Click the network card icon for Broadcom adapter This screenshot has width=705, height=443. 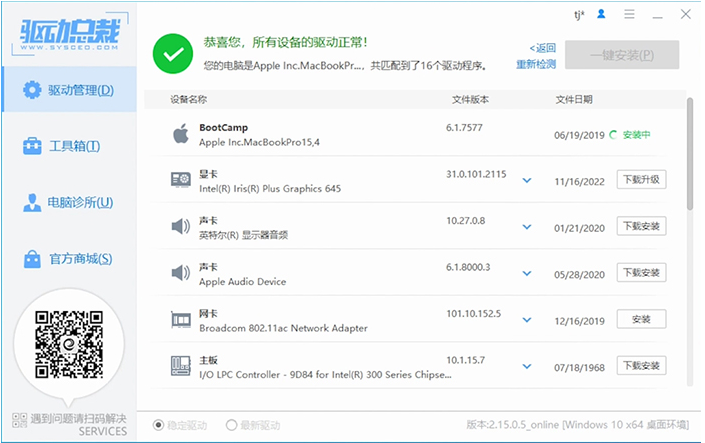point(181,320)
